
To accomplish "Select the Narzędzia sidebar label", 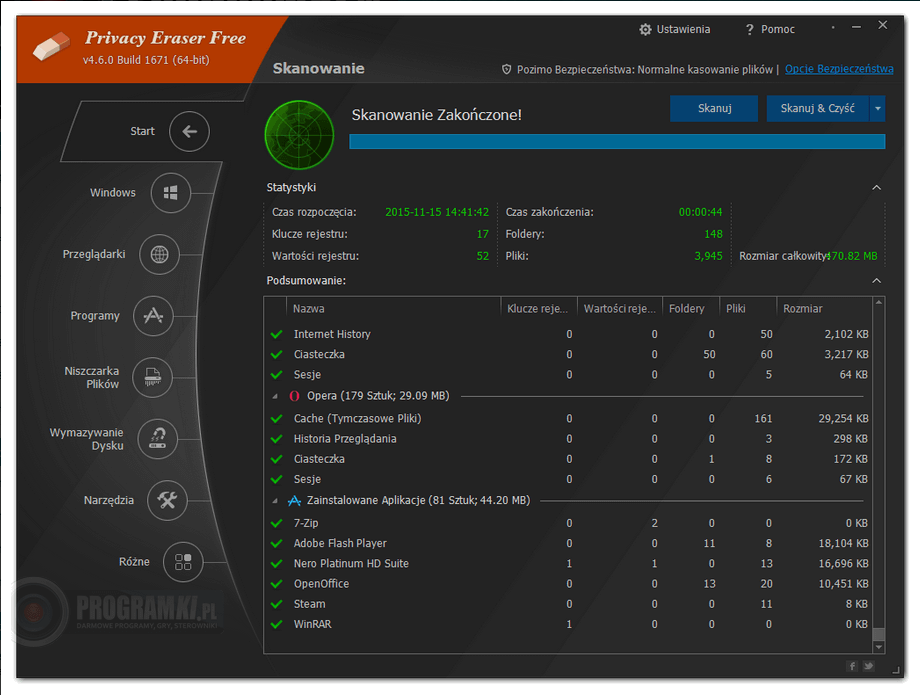I will (x=109, y=500).
